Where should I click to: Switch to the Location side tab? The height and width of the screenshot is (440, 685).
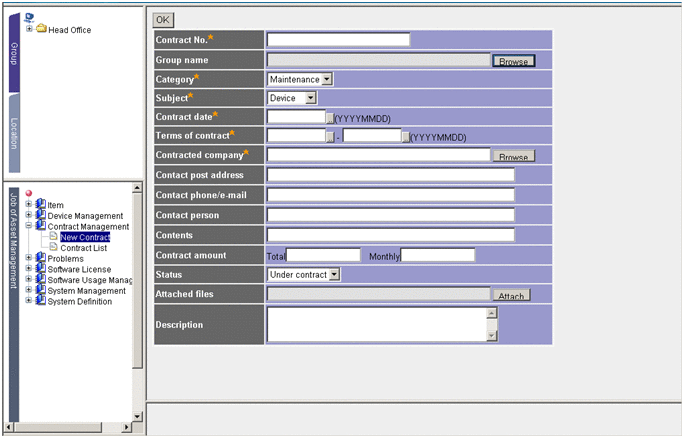point(14,135)
